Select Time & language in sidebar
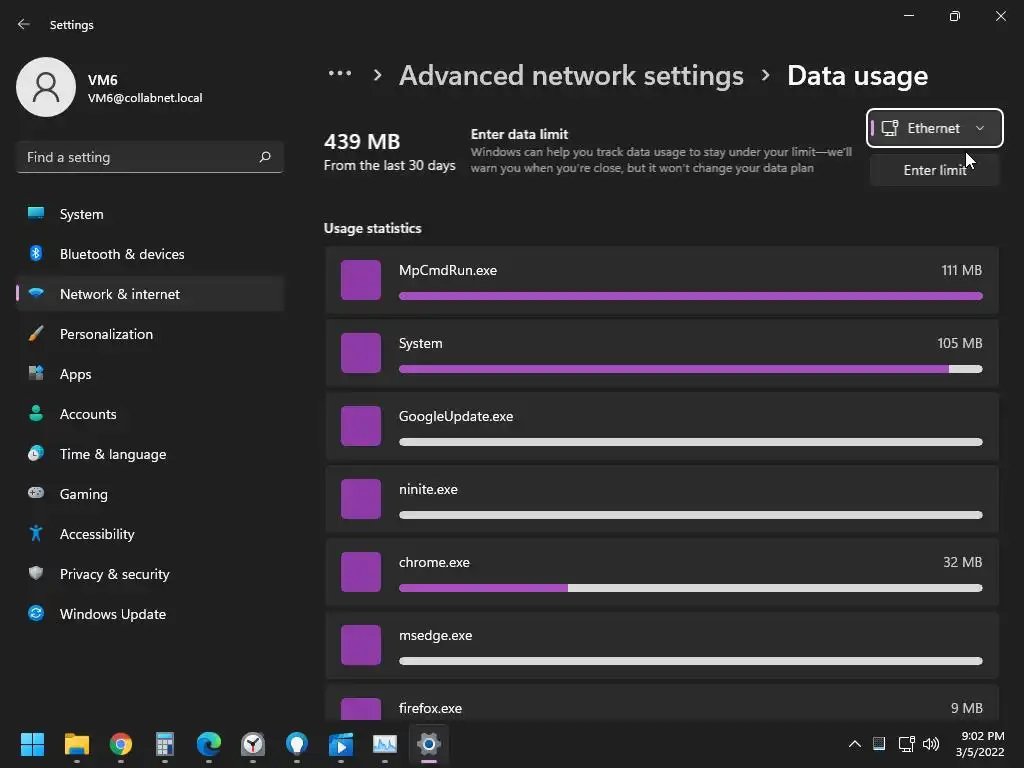1024x768 pixels. click(113, 454)
